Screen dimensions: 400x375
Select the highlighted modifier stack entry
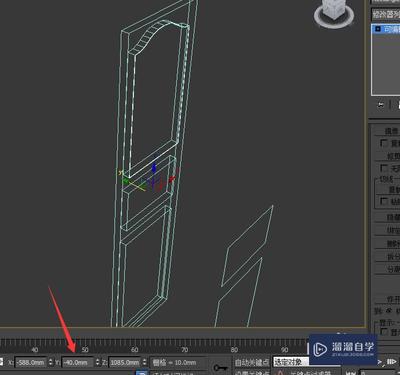coord(386,29)
